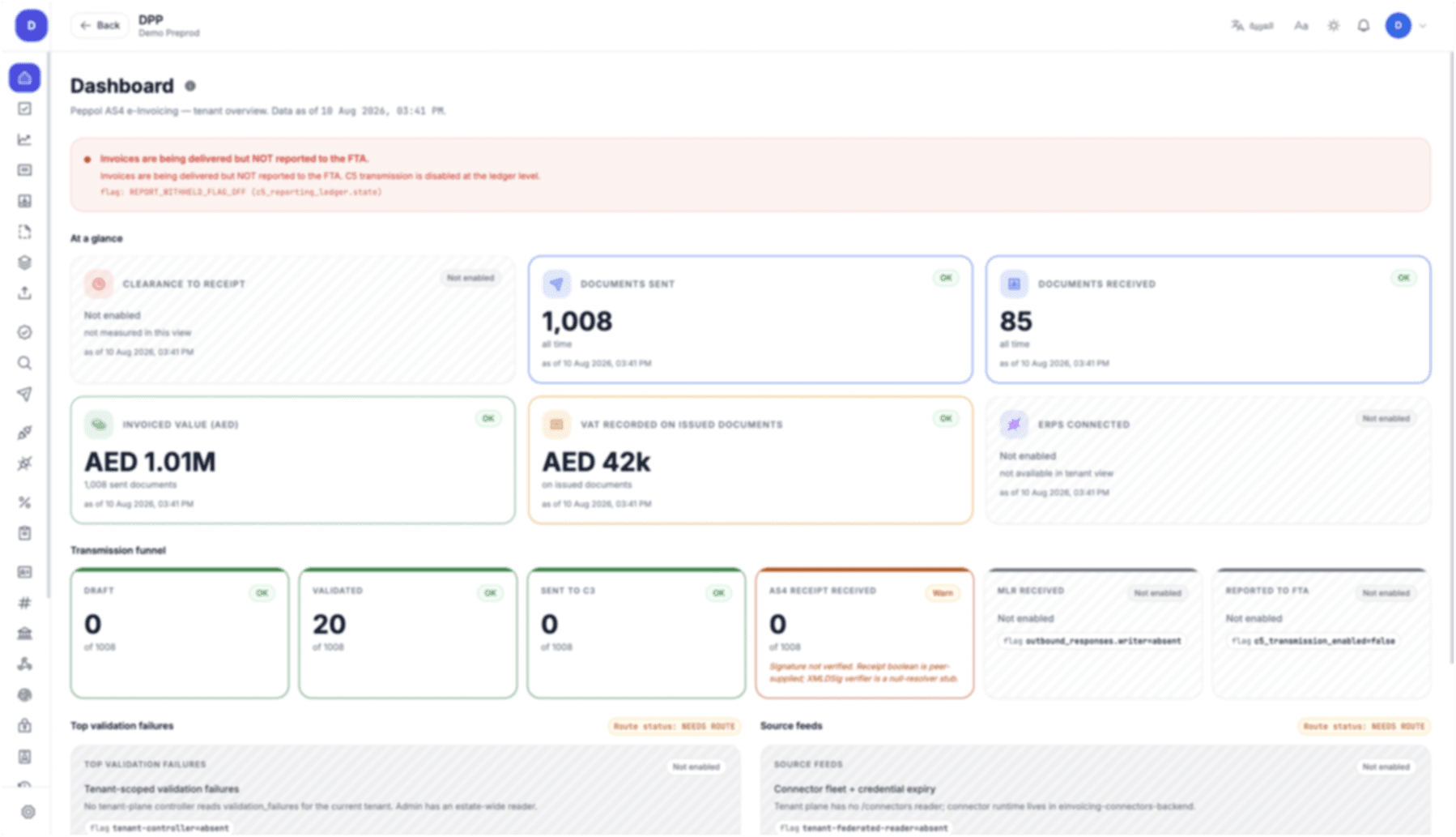Open the Documents Received card

click(x=1208, y=319)
